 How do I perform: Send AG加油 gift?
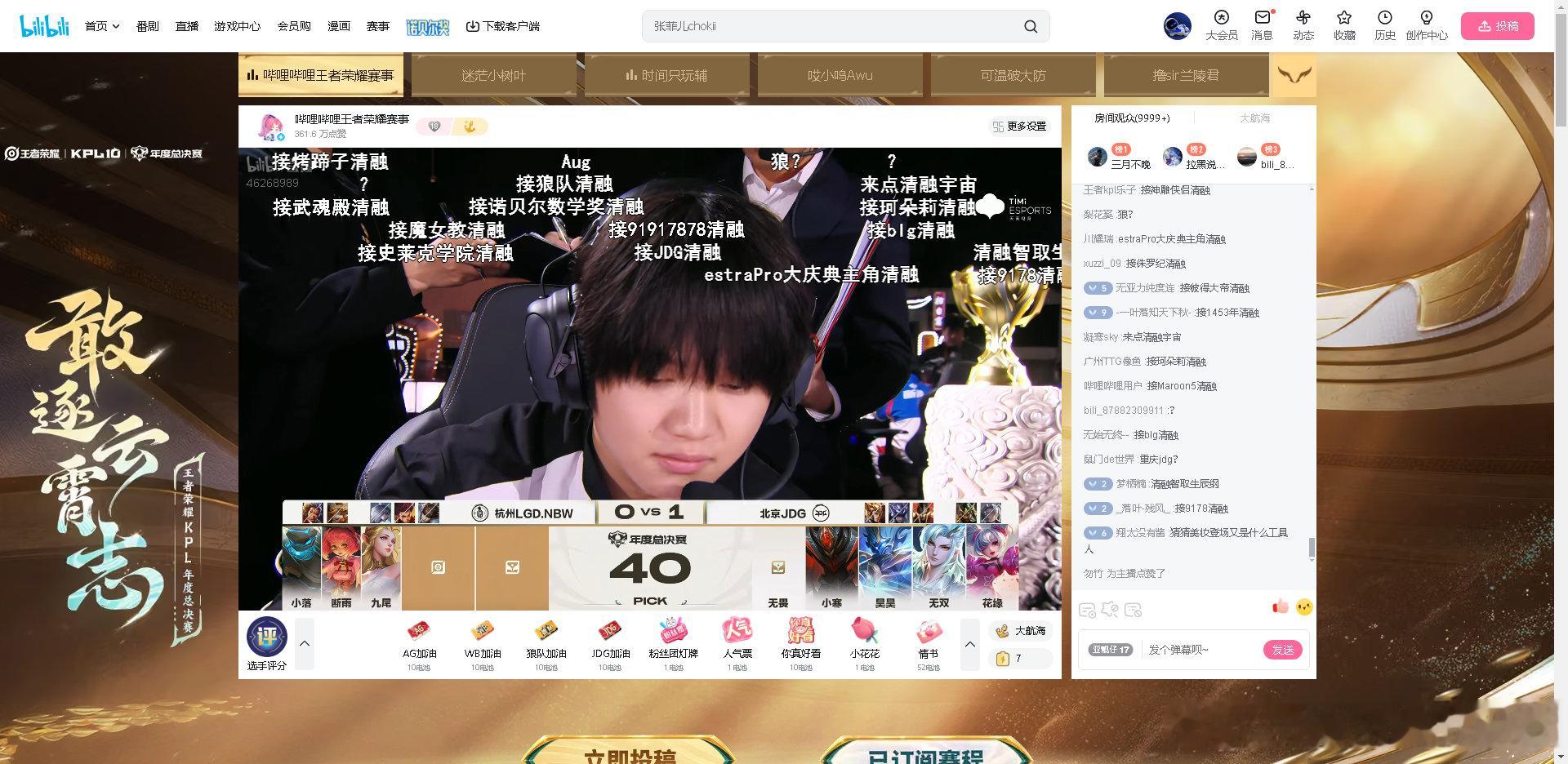pos(419,643)
